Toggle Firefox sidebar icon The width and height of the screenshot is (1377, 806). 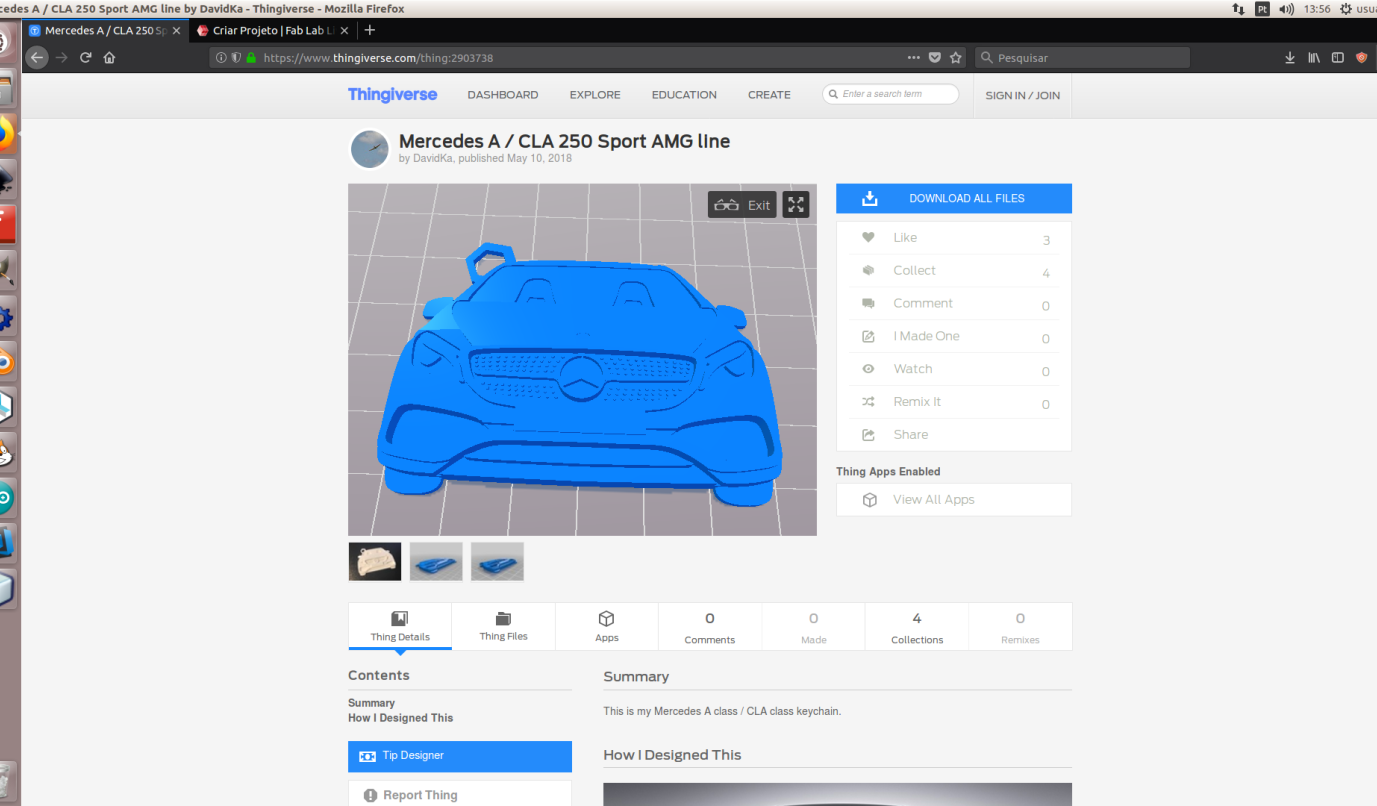[x=1338, y=58]
